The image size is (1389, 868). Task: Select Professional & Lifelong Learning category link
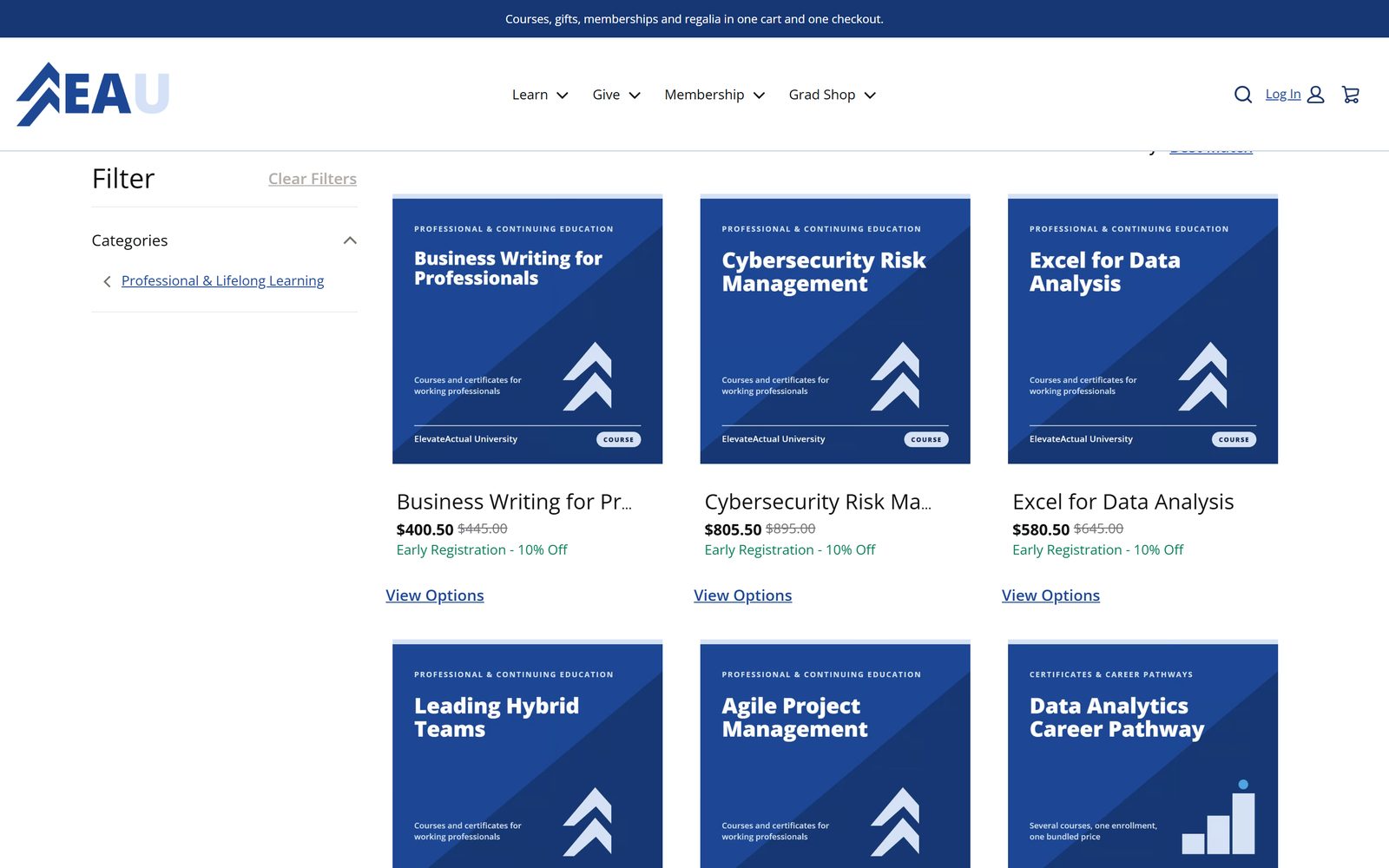[x=222, y=280]
